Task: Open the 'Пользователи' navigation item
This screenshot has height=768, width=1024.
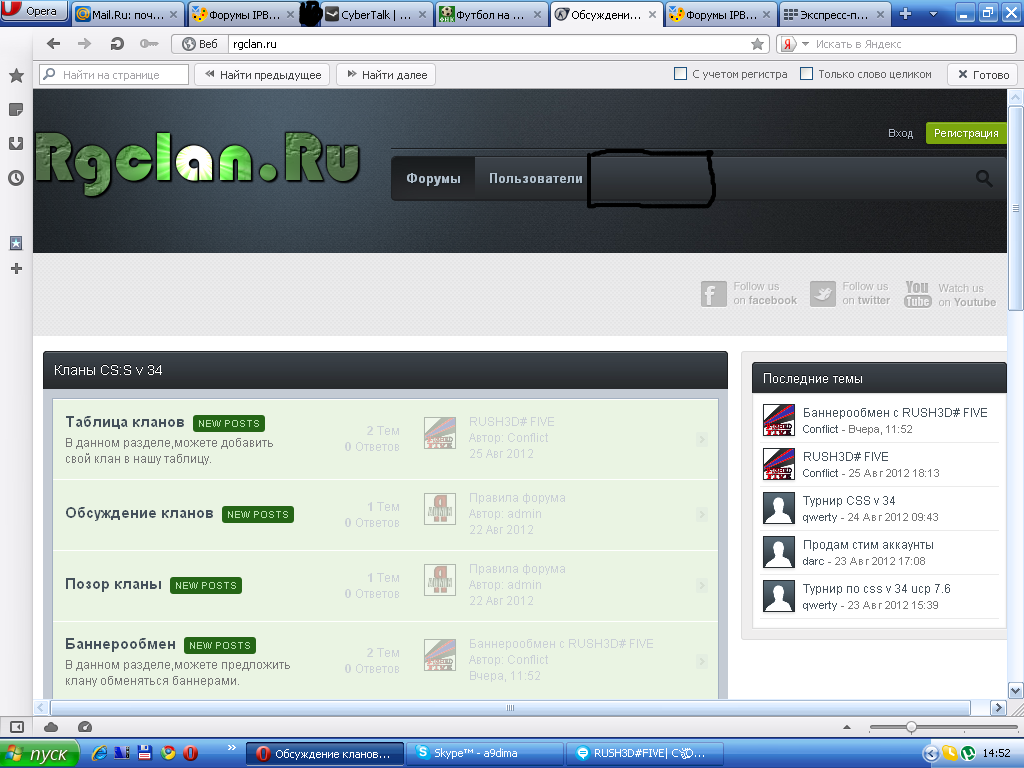Action: click(535, 179)
